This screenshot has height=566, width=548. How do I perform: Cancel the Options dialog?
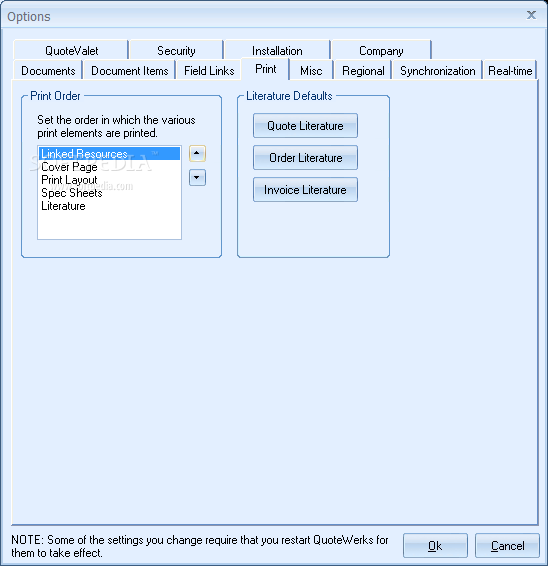coord(507,545)
